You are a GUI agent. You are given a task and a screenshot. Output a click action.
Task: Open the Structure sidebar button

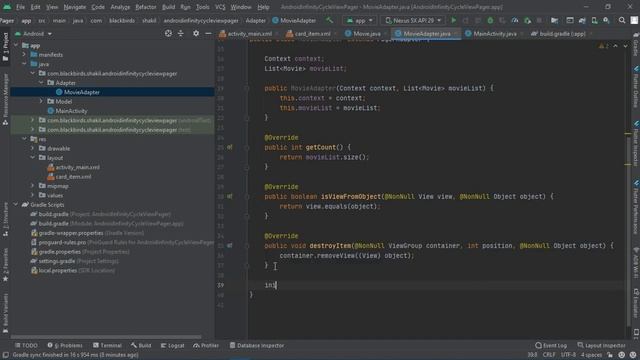(x=5, y=220)
